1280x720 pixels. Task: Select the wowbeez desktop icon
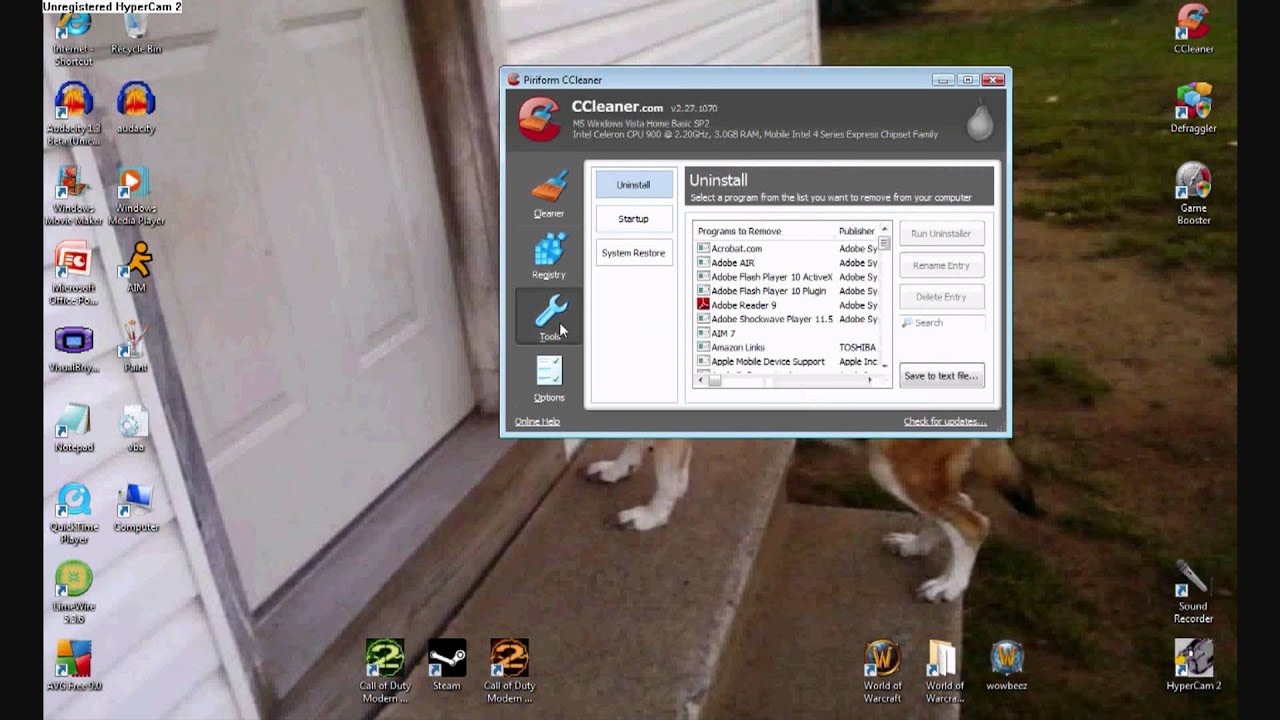point(1006,666)
